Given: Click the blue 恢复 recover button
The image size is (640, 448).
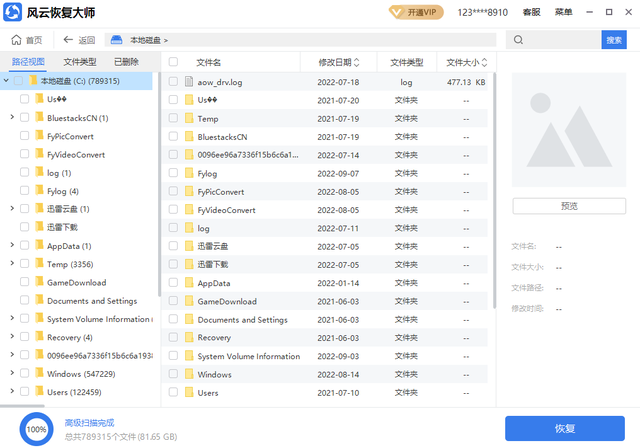Looking at the screenshot, I should pyautogui.click(x=565, y=428).
